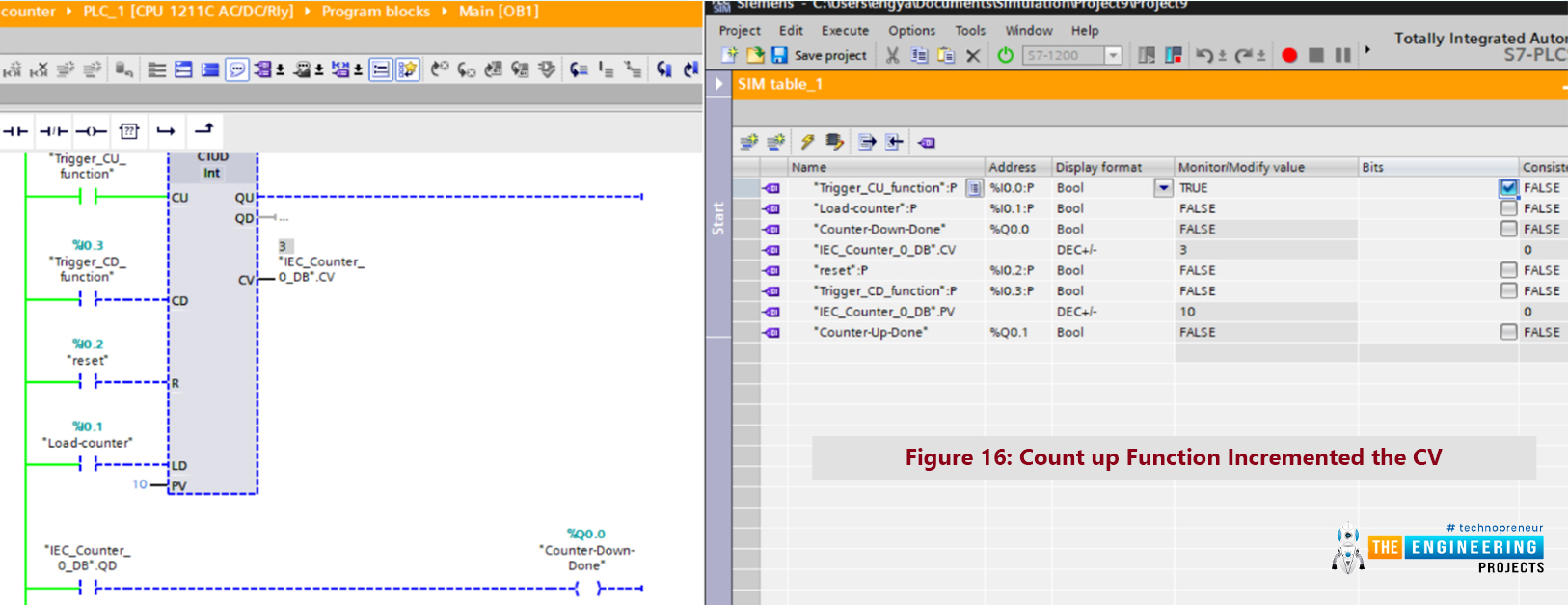The height and width of the screenshot is (605, 1568).
Task: Click the scissors cut icon
Action: pos(893,55)
